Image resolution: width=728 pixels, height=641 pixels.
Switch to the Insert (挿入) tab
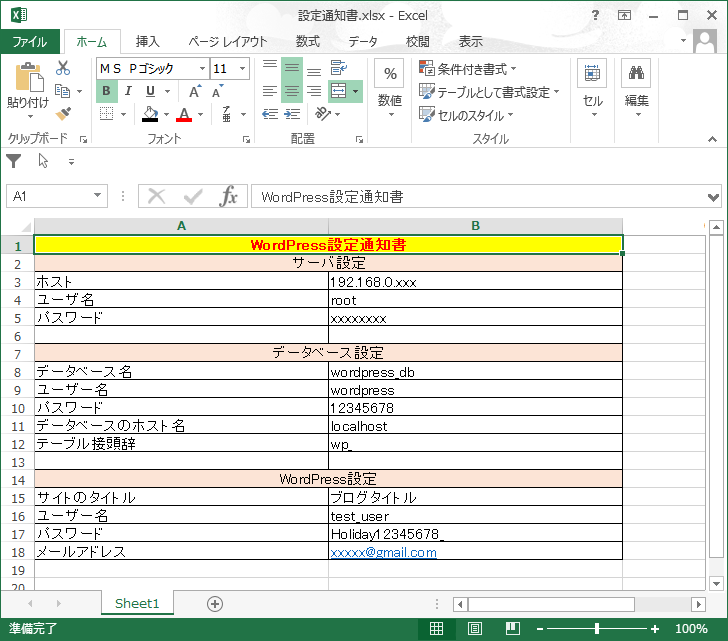coord(148,42)
